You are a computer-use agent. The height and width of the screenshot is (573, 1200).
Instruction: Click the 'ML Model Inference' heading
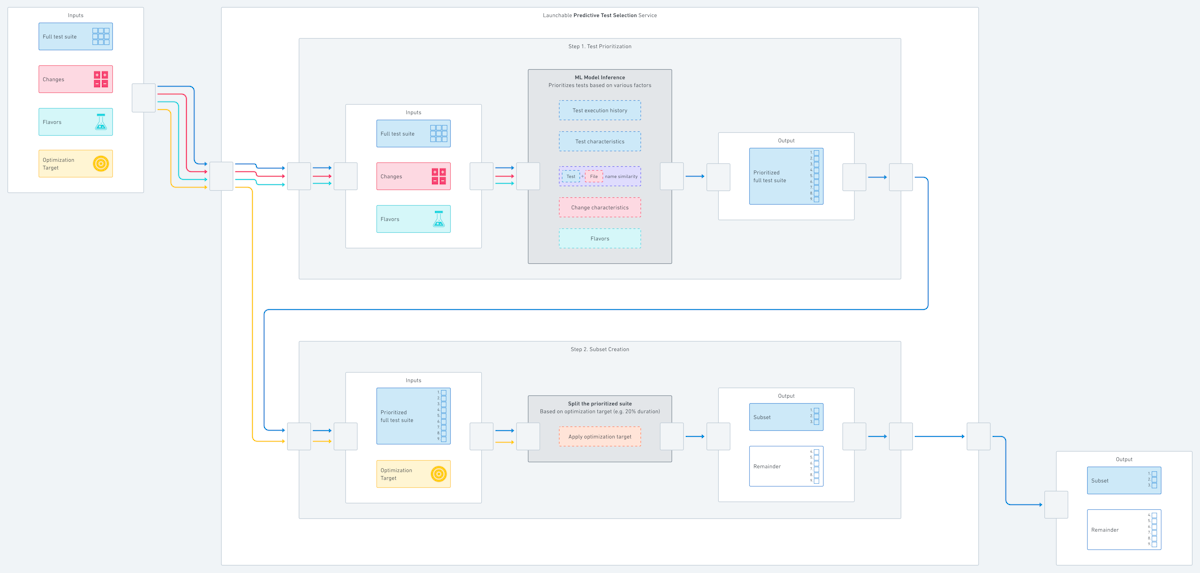click(600, 77)
